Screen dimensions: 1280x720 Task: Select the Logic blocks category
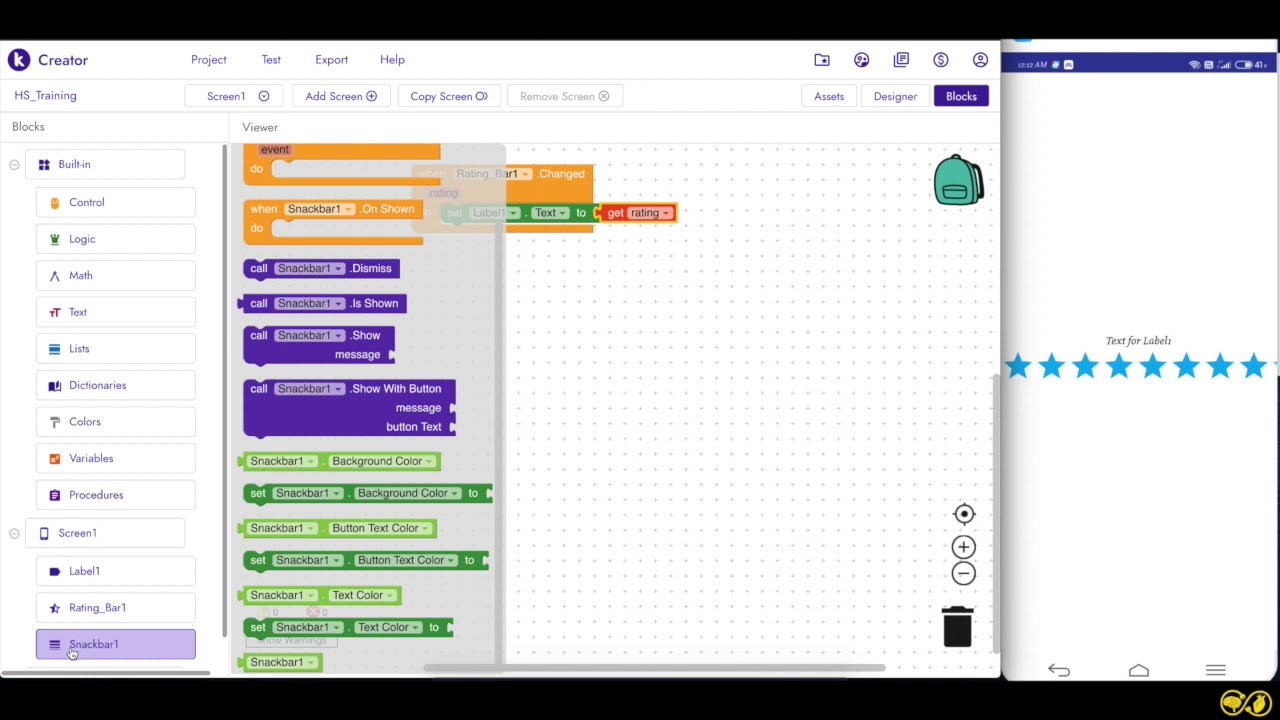116,239
